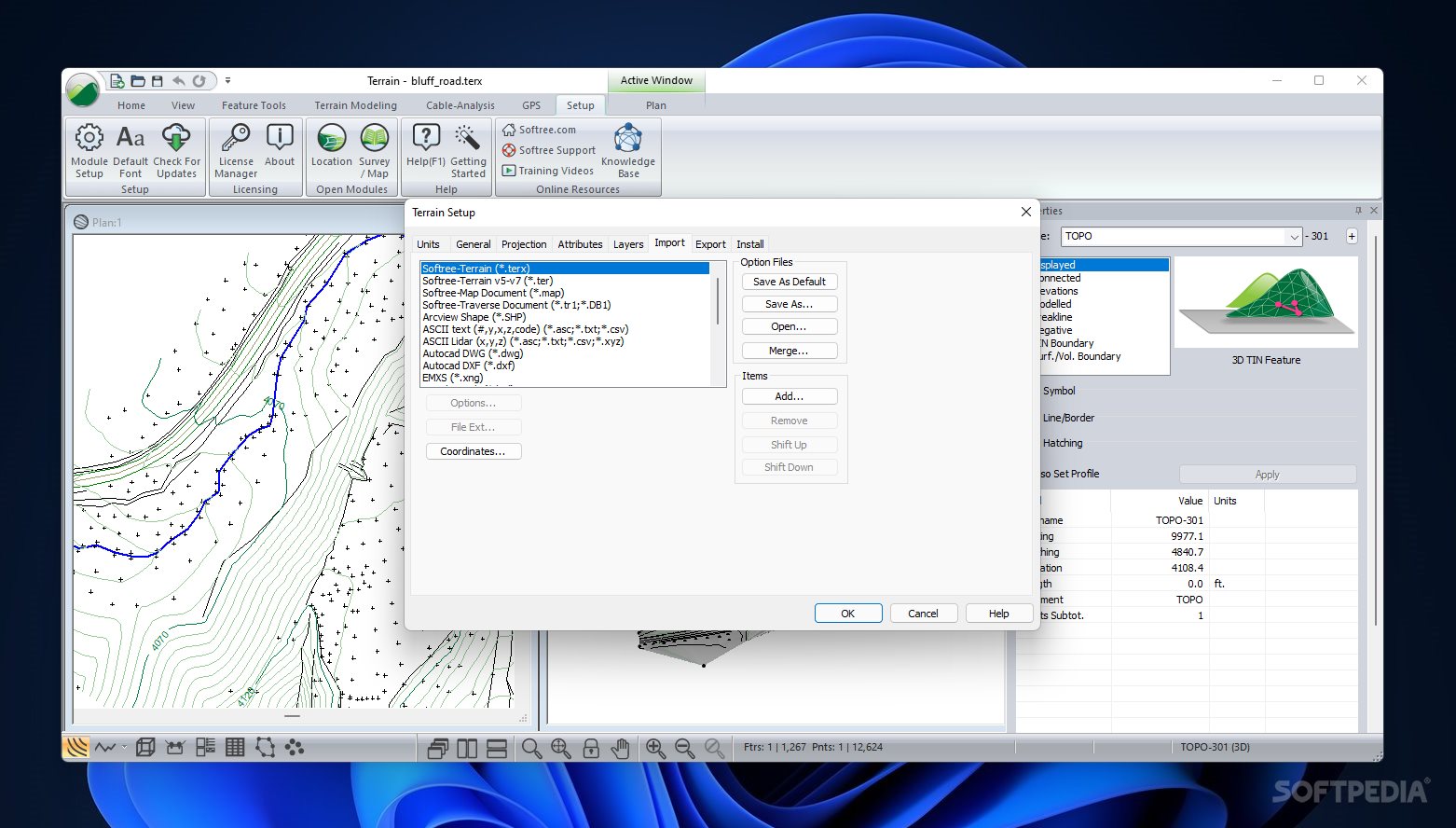Open the Terrain Modeling ribbon tab
1456x828 pixels.
pos(355,105)
